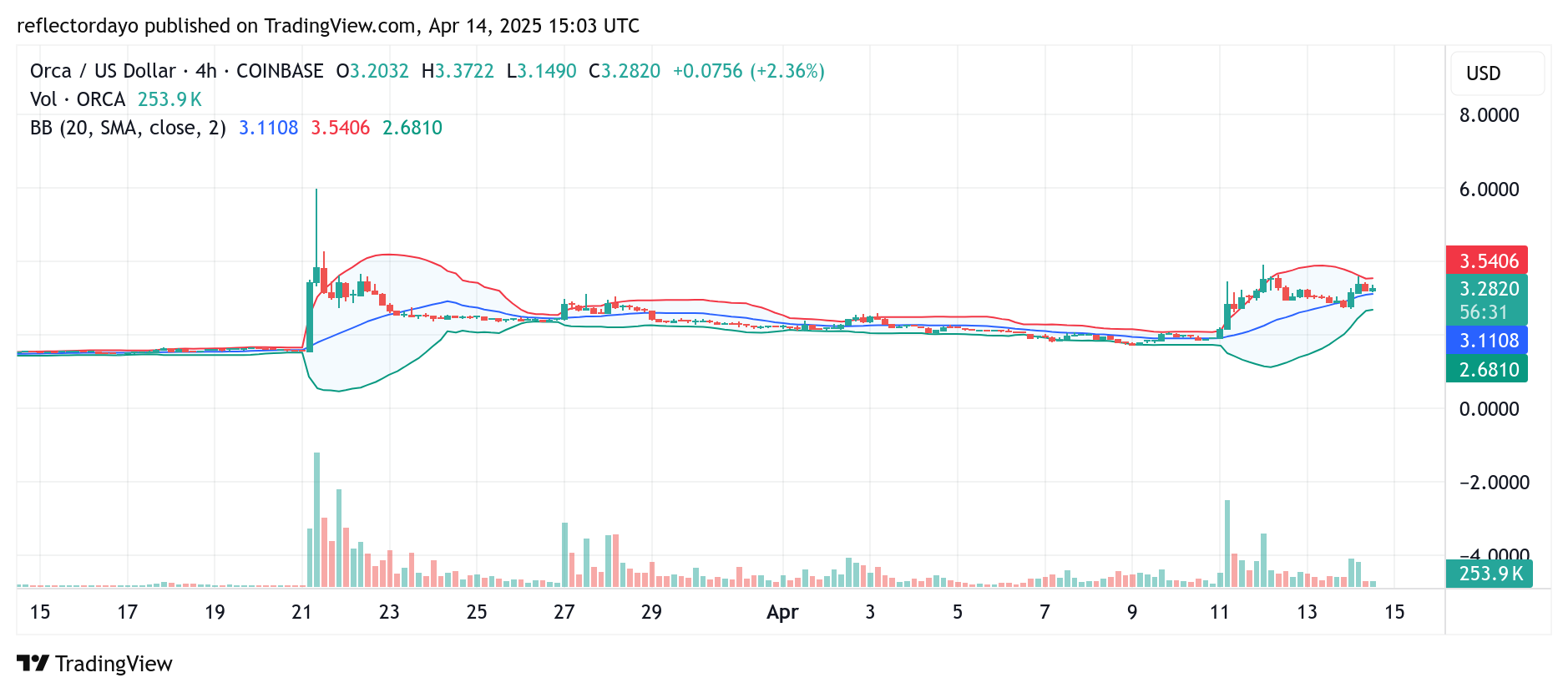Click the publisher line 'reflectordayo published on TradingView.com'
The width and height of the screenshot is (1568, 693).
(x=217, y=26)
